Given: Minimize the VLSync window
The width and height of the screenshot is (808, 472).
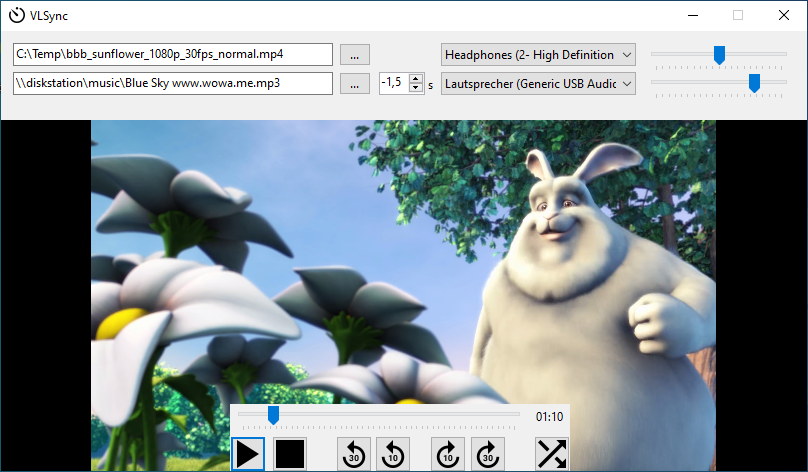Looking at the screenshot, I should click(693, 15).
